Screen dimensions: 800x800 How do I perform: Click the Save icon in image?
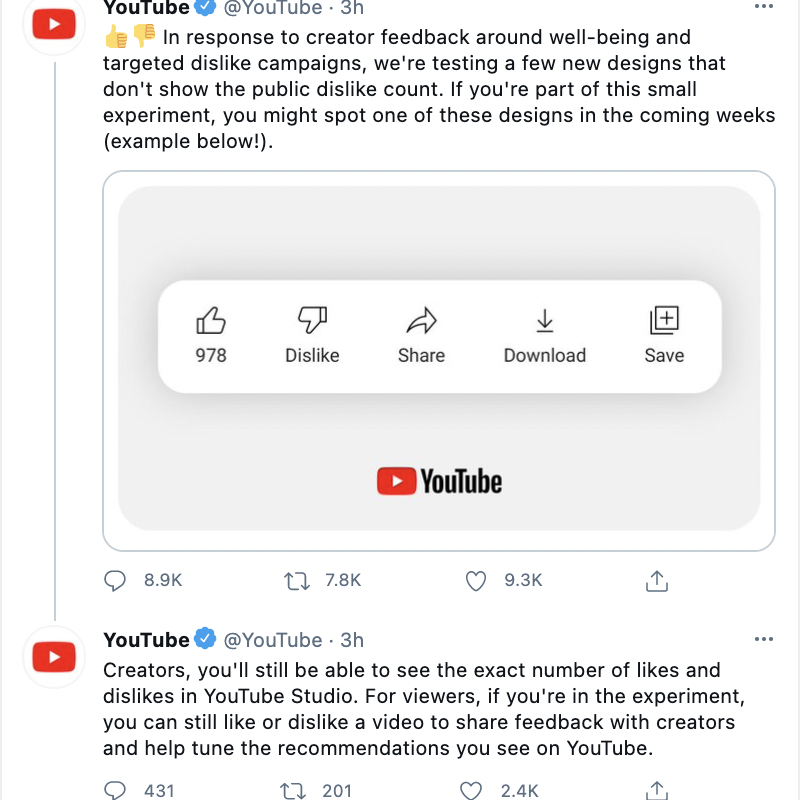664,321
